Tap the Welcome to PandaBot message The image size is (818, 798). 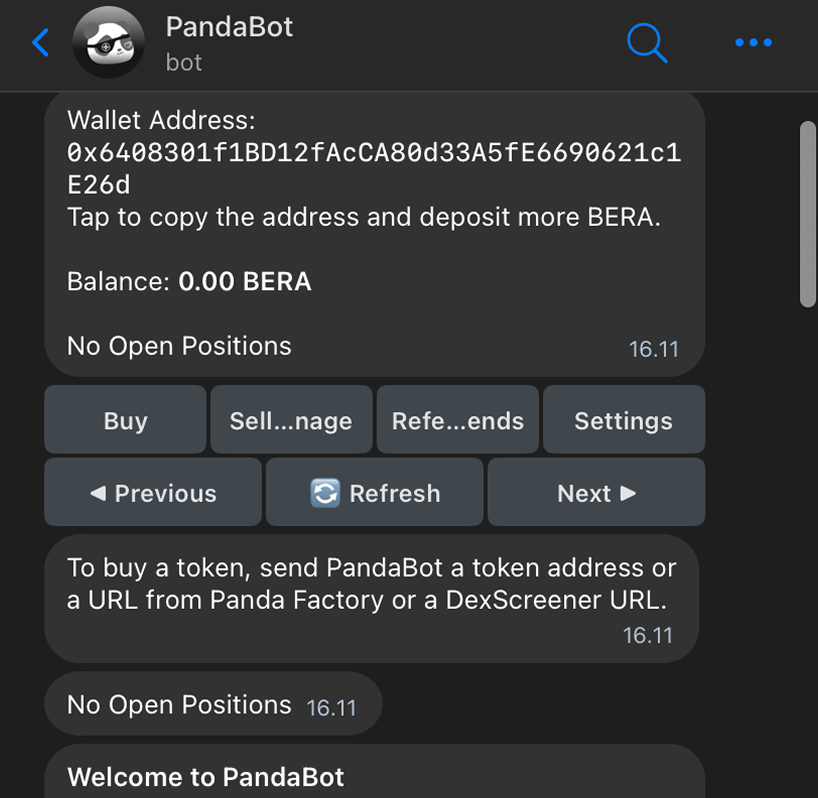(x=206, y=777)
